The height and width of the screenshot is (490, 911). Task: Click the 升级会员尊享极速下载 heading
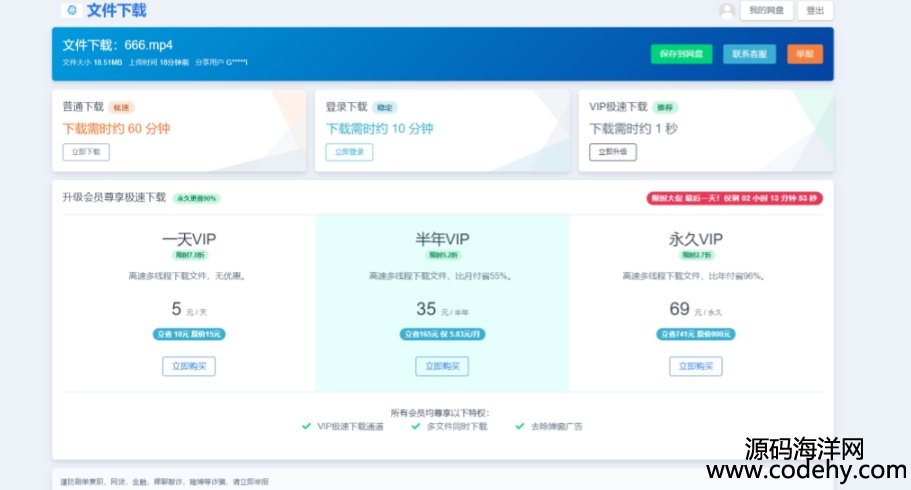click(114, 198)
